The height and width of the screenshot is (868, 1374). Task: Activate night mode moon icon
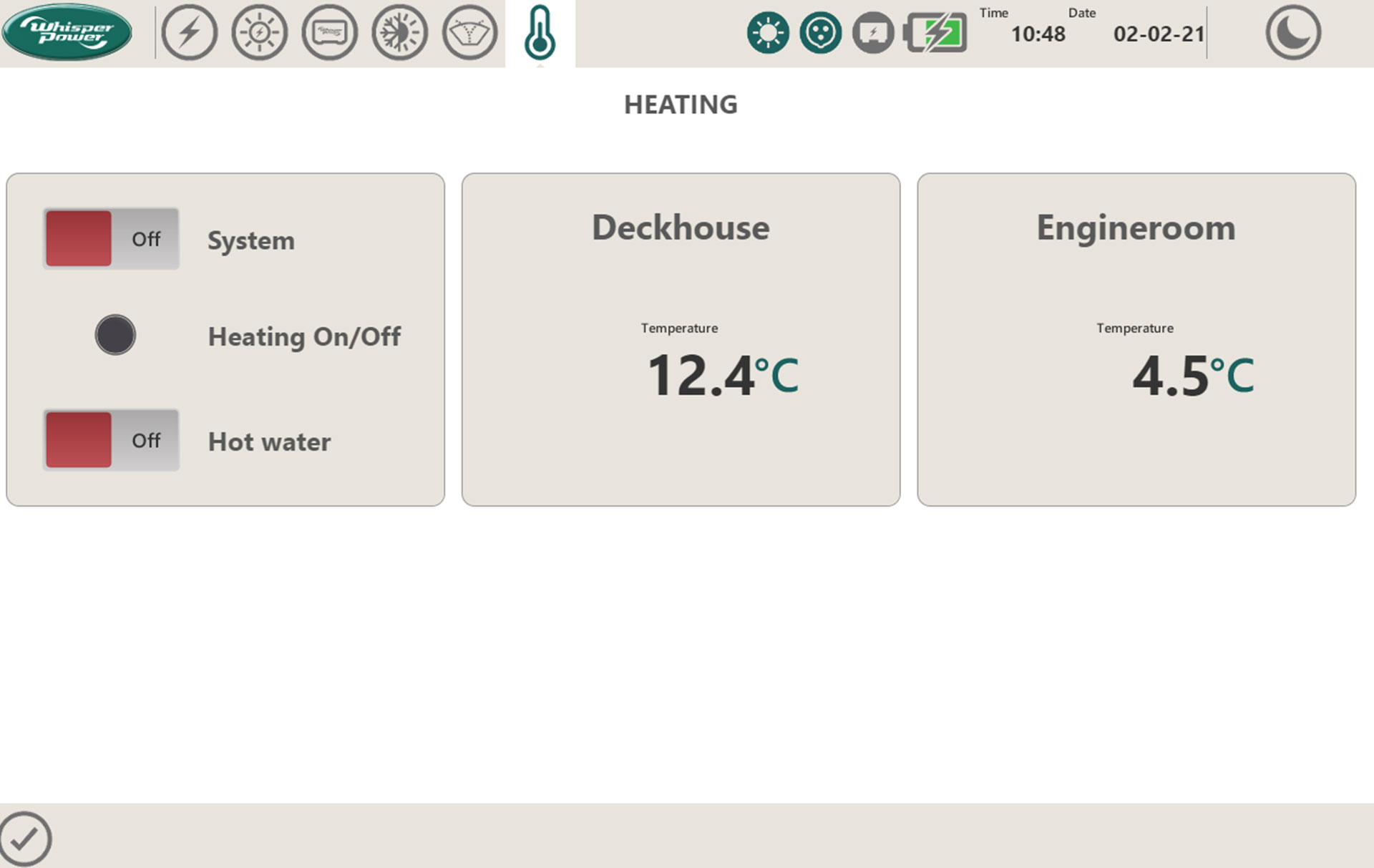[1292, 32]
